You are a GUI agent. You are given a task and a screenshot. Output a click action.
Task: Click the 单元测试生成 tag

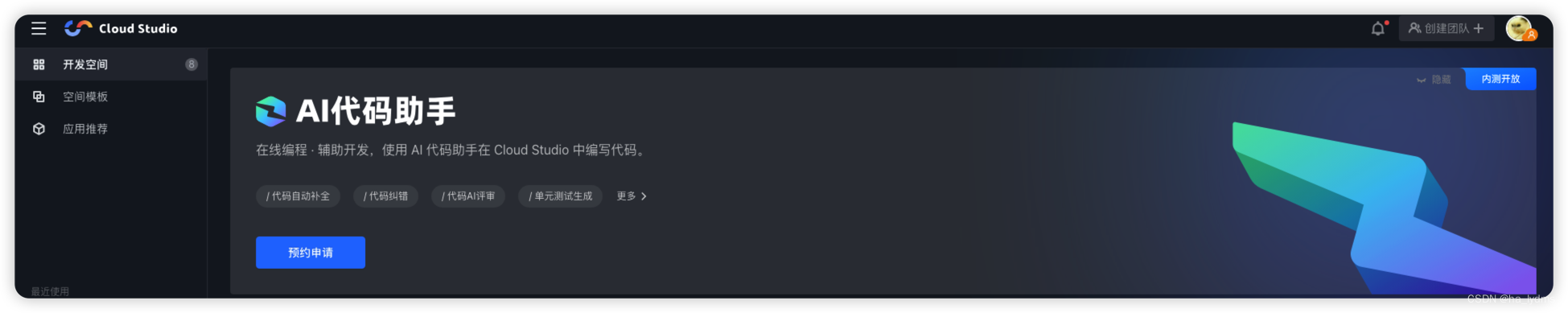click(x=560, y=196)
